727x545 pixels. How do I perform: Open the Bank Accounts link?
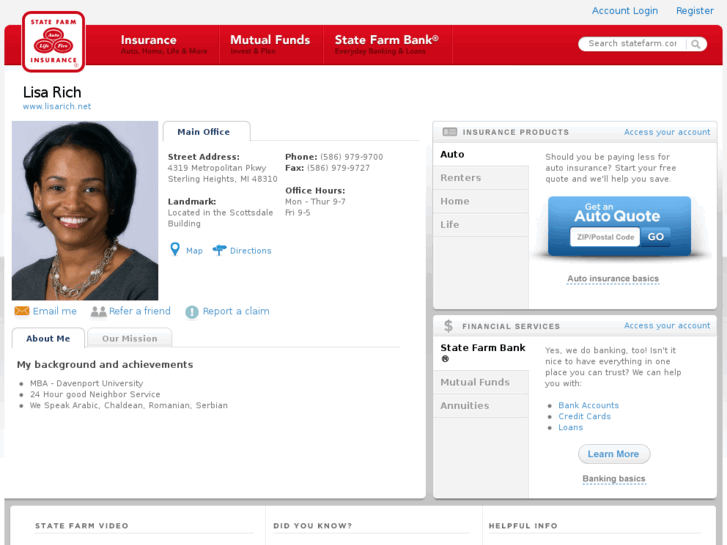(x=588, y=405)
